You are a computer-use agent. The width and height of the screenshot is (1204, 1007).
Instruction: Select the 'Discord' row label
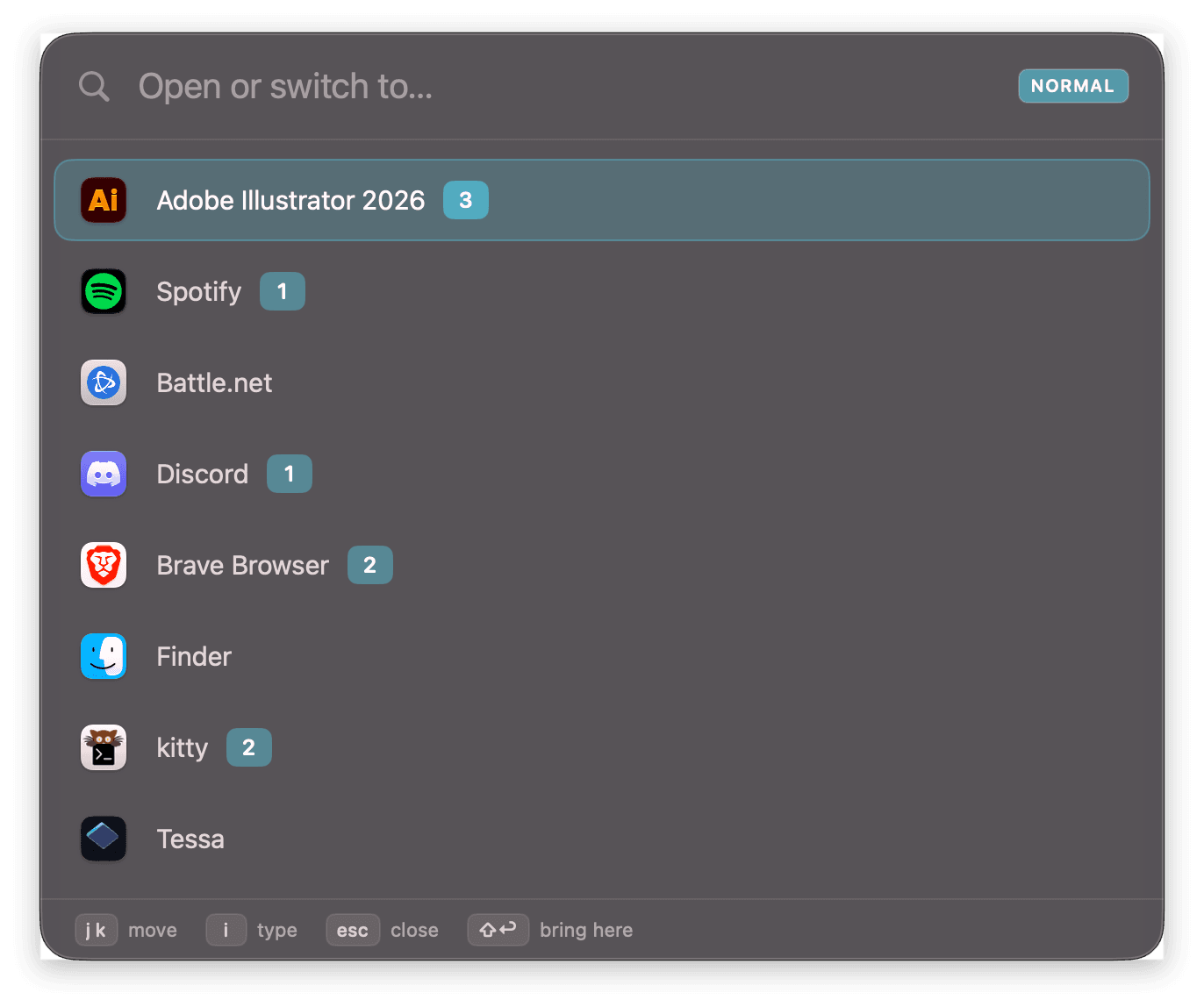202,474
